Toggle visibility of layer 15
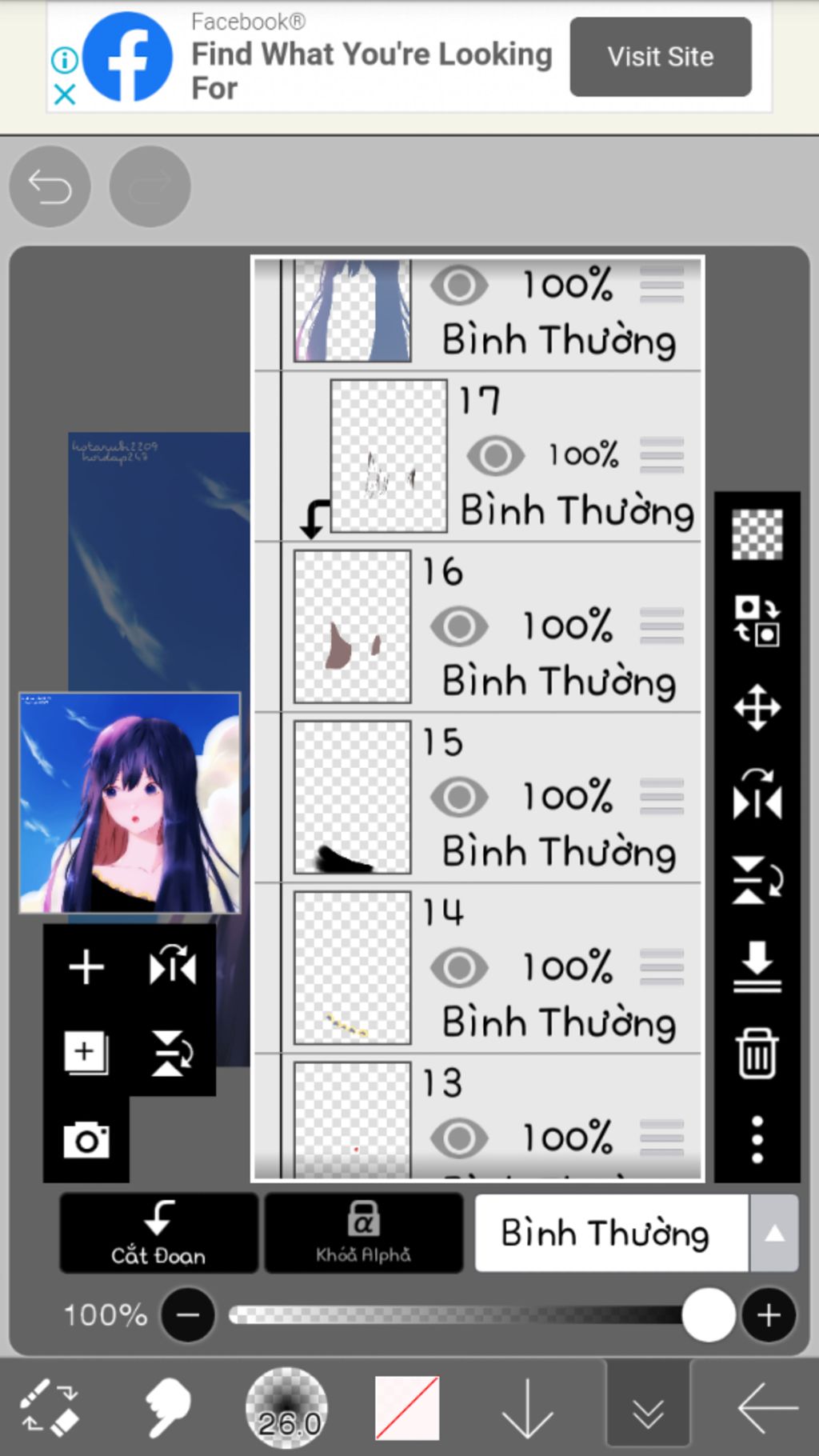Screen dimensions: 819x1456 [459, 797]
